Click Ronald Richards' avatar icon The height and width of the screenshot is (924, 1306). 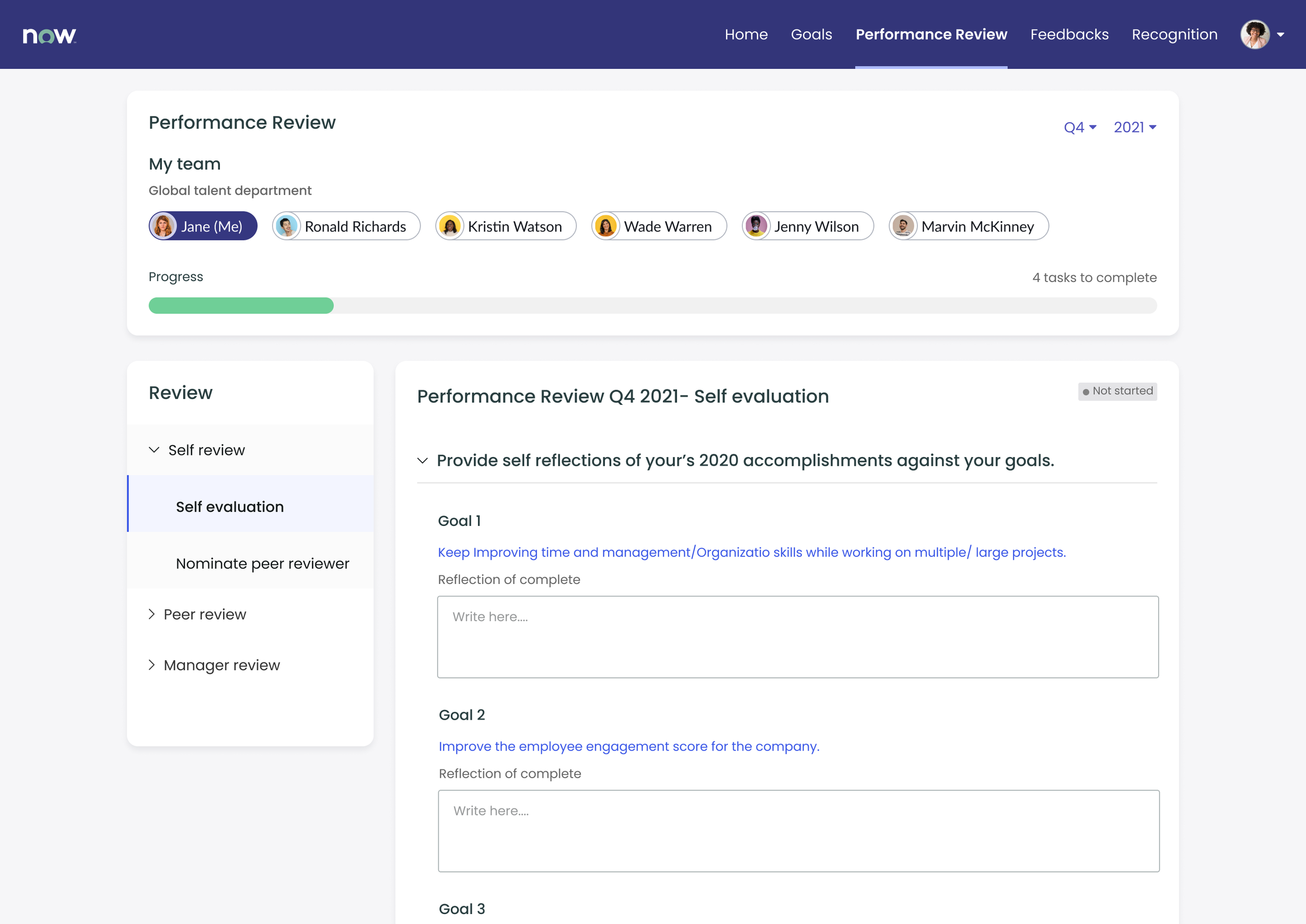[x=286, y=227]
